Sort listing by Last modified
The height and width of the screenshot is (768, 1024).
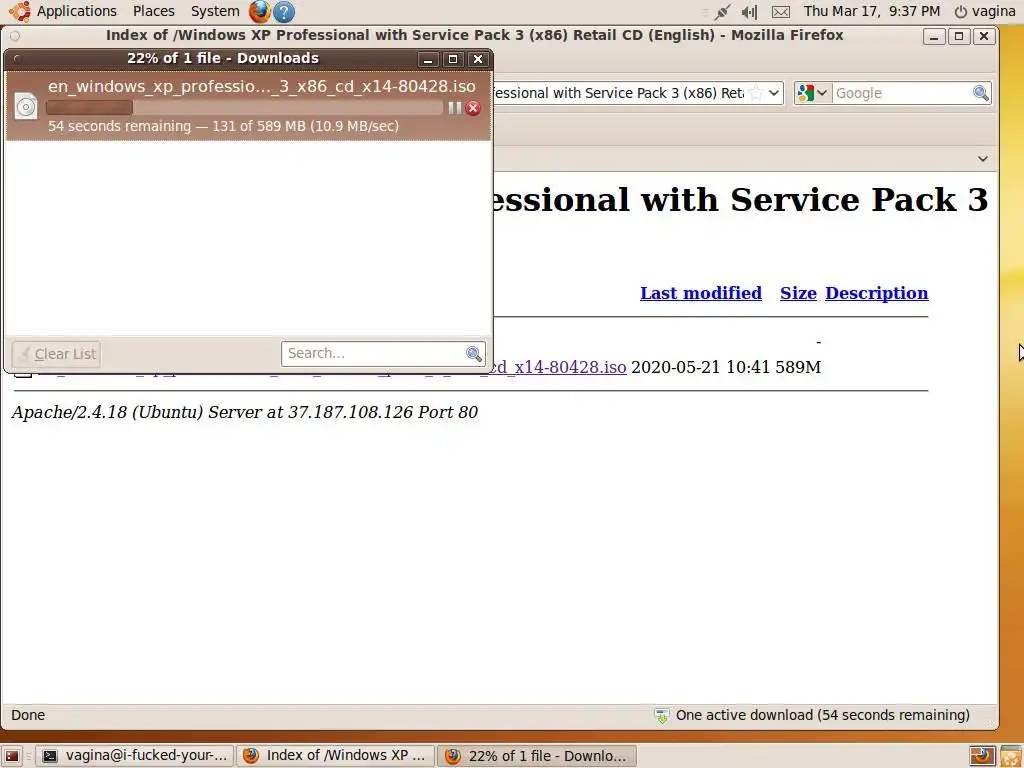(x=701, y=293)
